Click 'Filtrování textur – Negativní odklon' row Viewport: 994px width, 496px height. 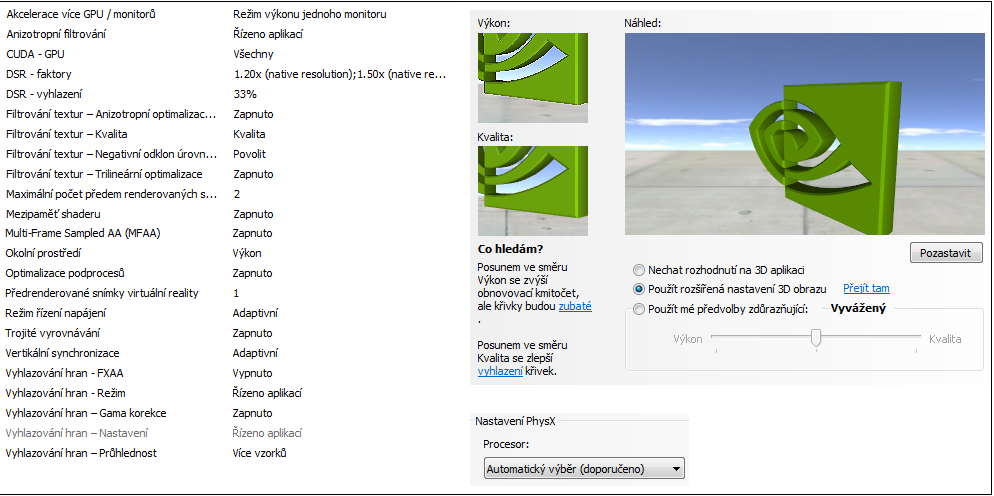(228, 154)
